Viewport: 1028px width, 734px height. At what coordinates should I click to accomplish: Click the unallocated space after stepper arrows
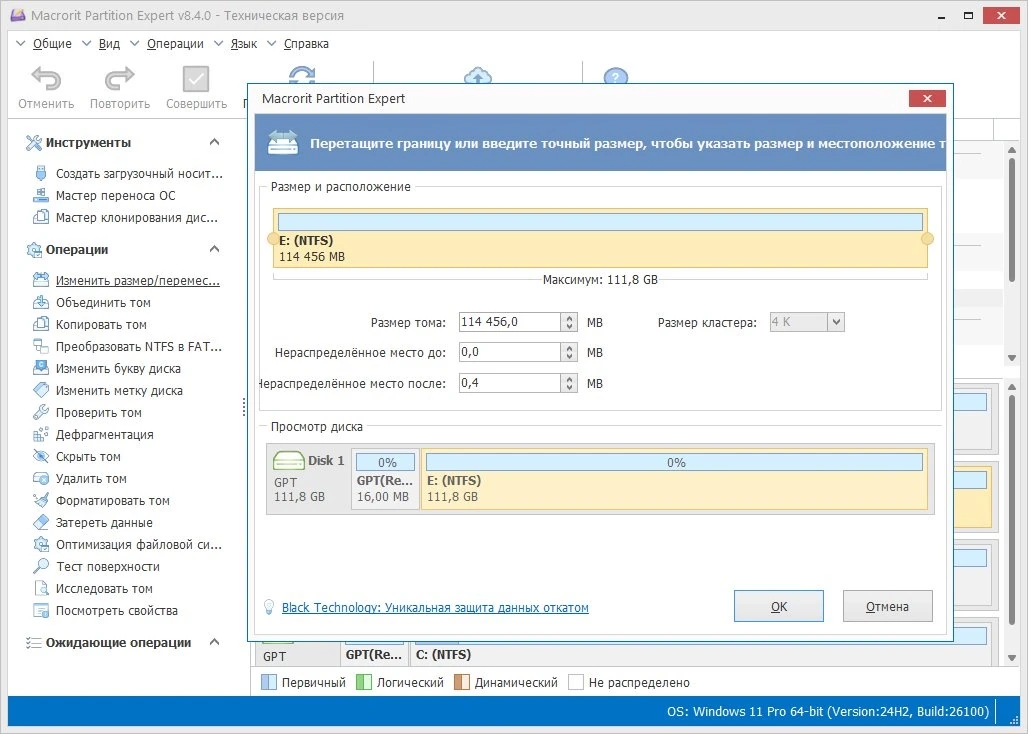click(x=569, y=383)
